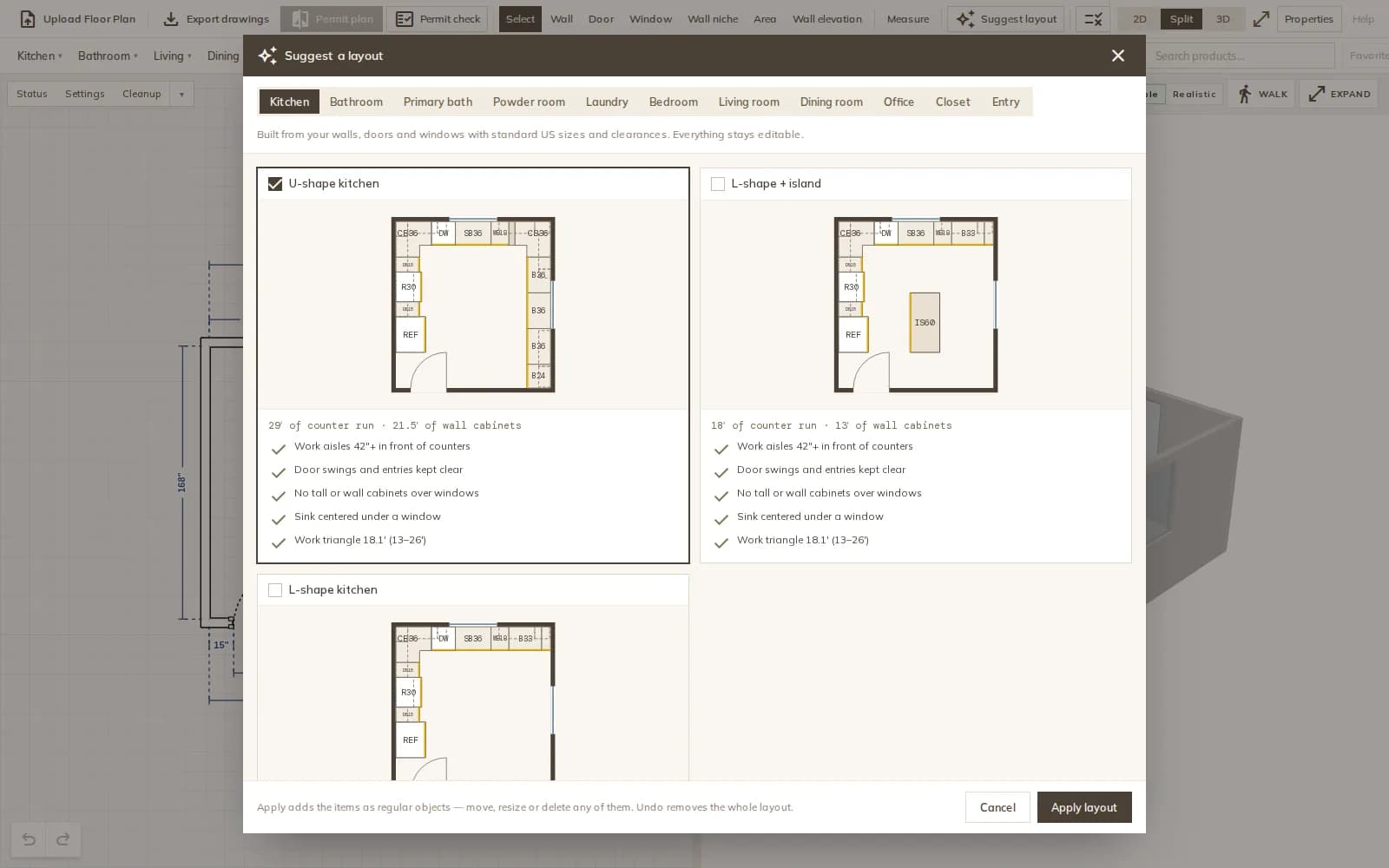This screenshot has height=868, width=1389.
Task: Click the sparkle icon in the dialog title
Action: coord(267,56)
